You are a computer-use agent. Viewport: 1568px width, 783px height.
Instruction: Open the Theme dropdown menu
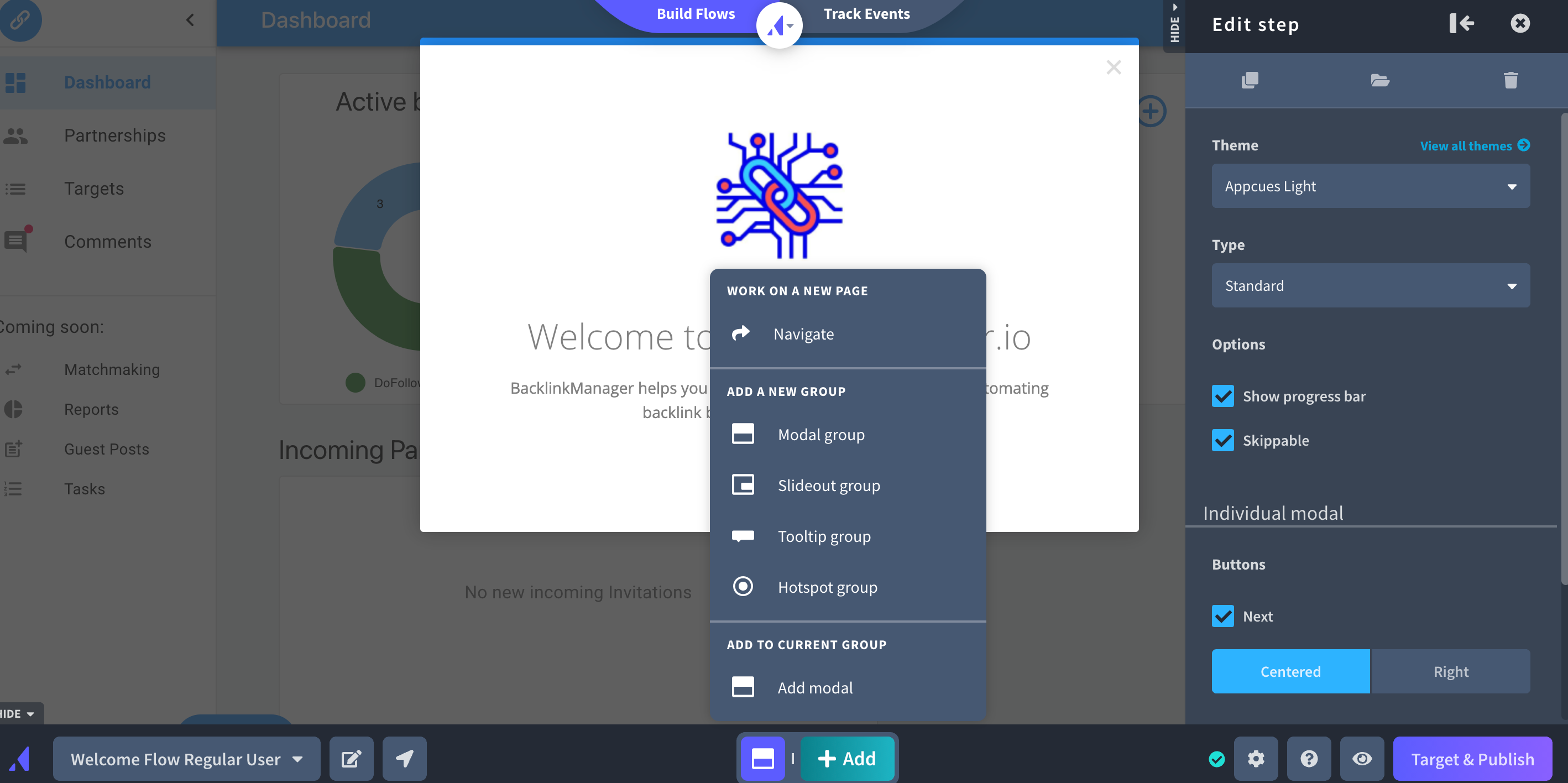pyautogui.click(x=1370, y=185)
